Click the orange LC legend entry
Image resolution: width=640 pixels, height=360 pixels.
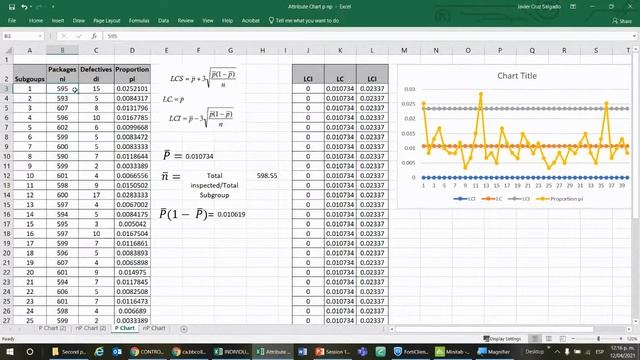tap(492, 199)
